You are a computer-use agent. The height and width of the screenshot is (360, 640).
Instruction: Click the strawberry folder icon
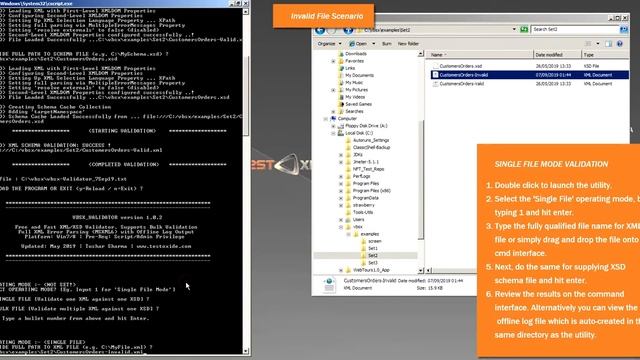pyautogui.click(x=348, y=205)
